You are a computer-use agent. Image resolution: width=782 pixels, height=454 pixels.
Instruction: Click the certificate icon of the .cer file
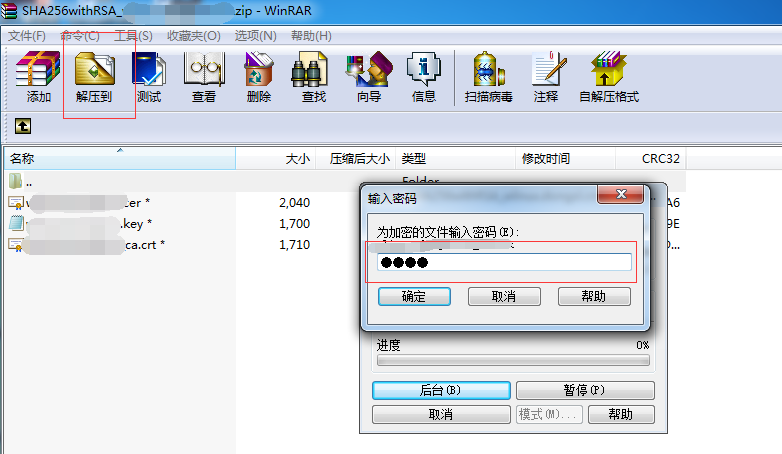tap(15, 203)
